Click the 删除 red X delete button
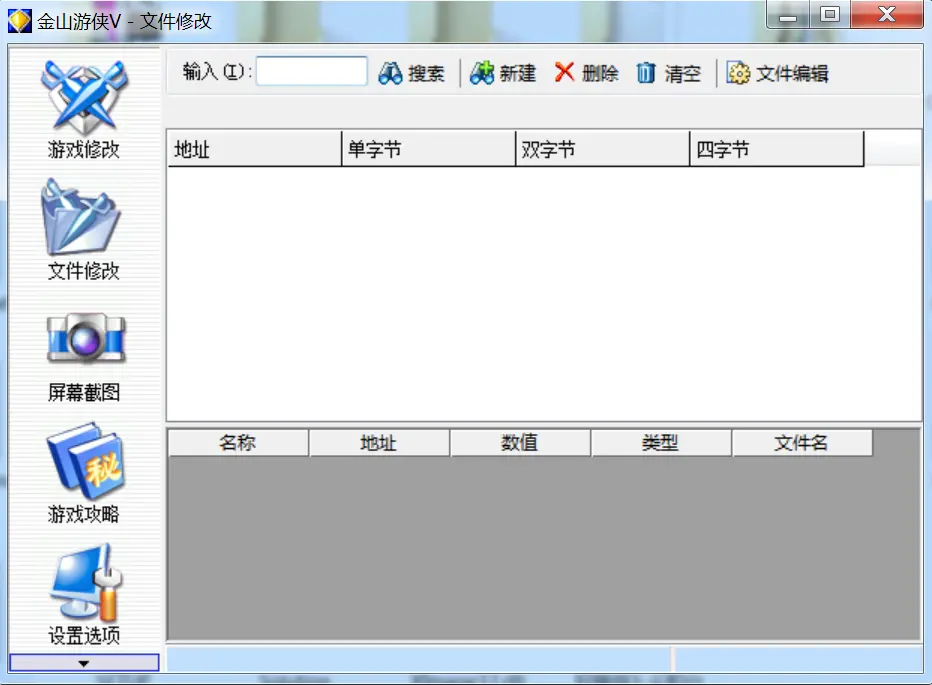 [587, 73]
